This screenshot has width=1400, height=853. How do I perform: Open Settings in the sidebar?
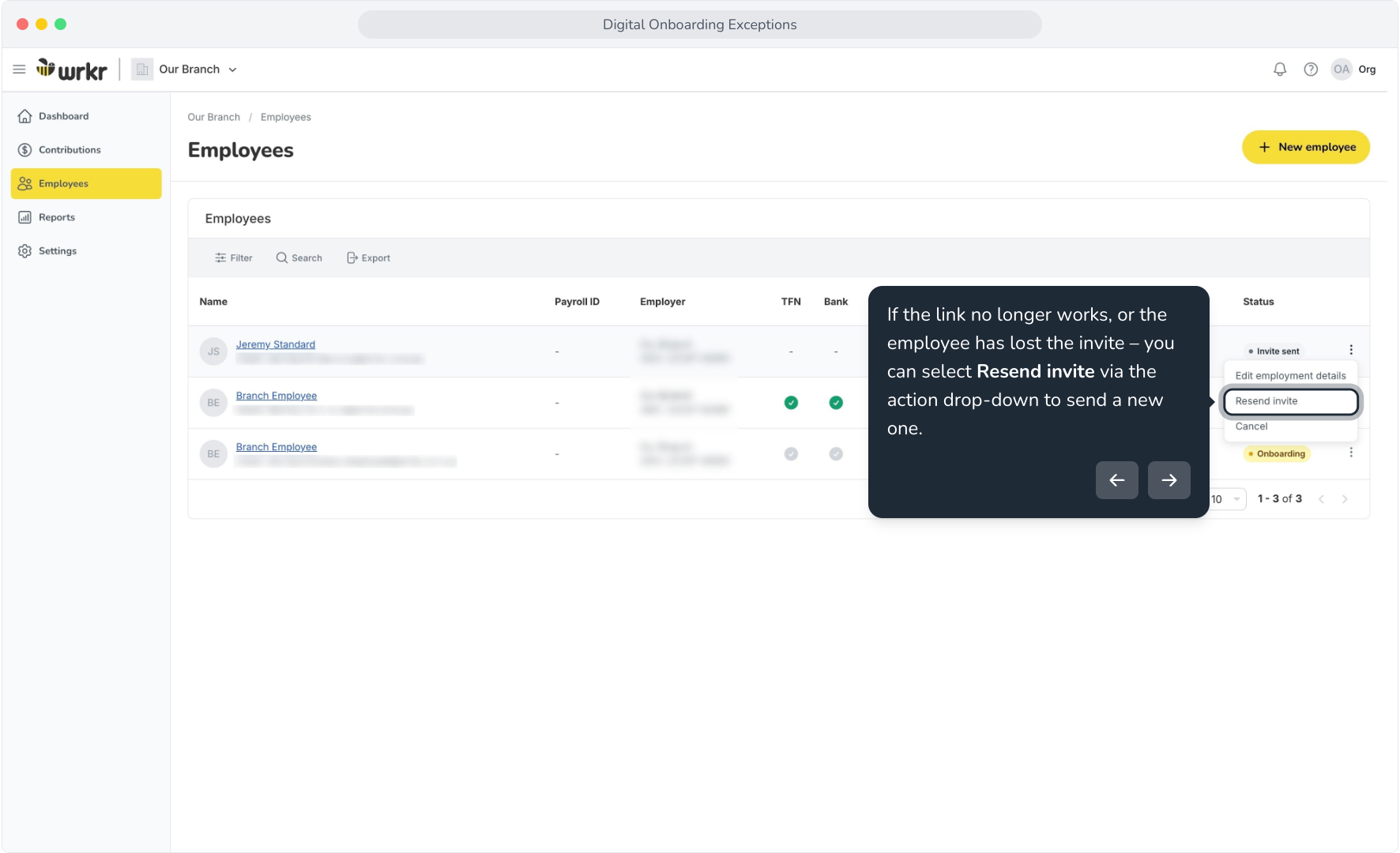tap(86, 251)
